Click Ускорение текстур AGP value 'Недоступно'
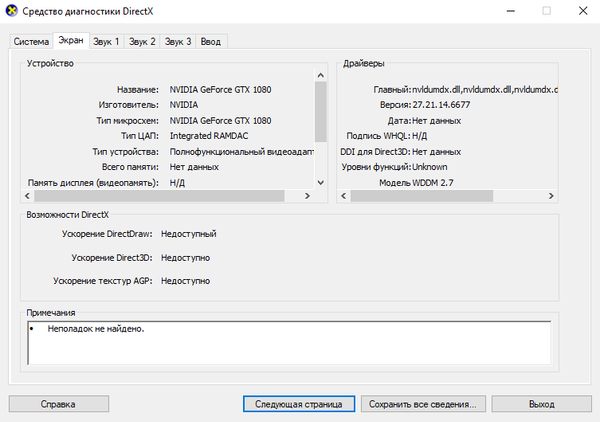Image resolution: width=600 pixels, height=422 pixels. [185, 281]
